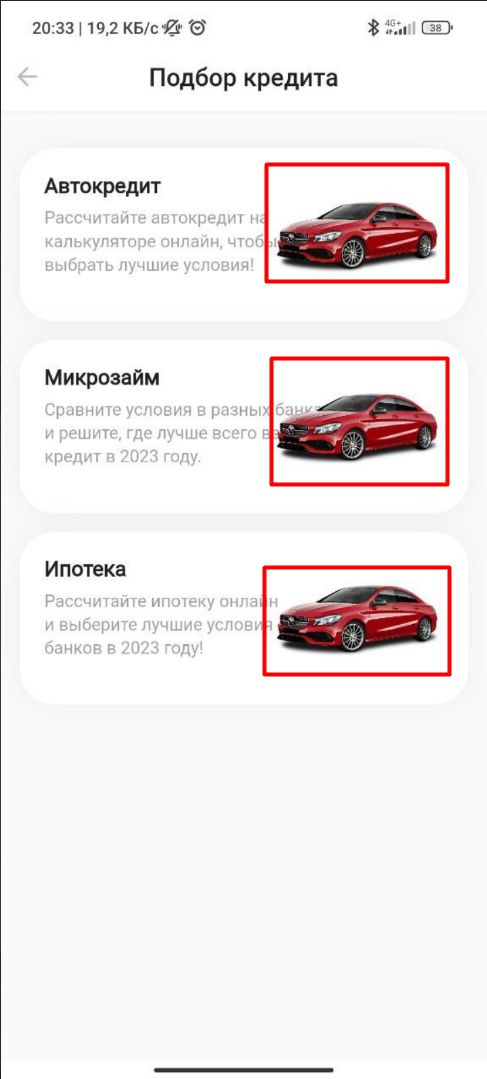Tap the Подбор кредита page title
Screen dimensions: 487x1079
pos(244,78)
